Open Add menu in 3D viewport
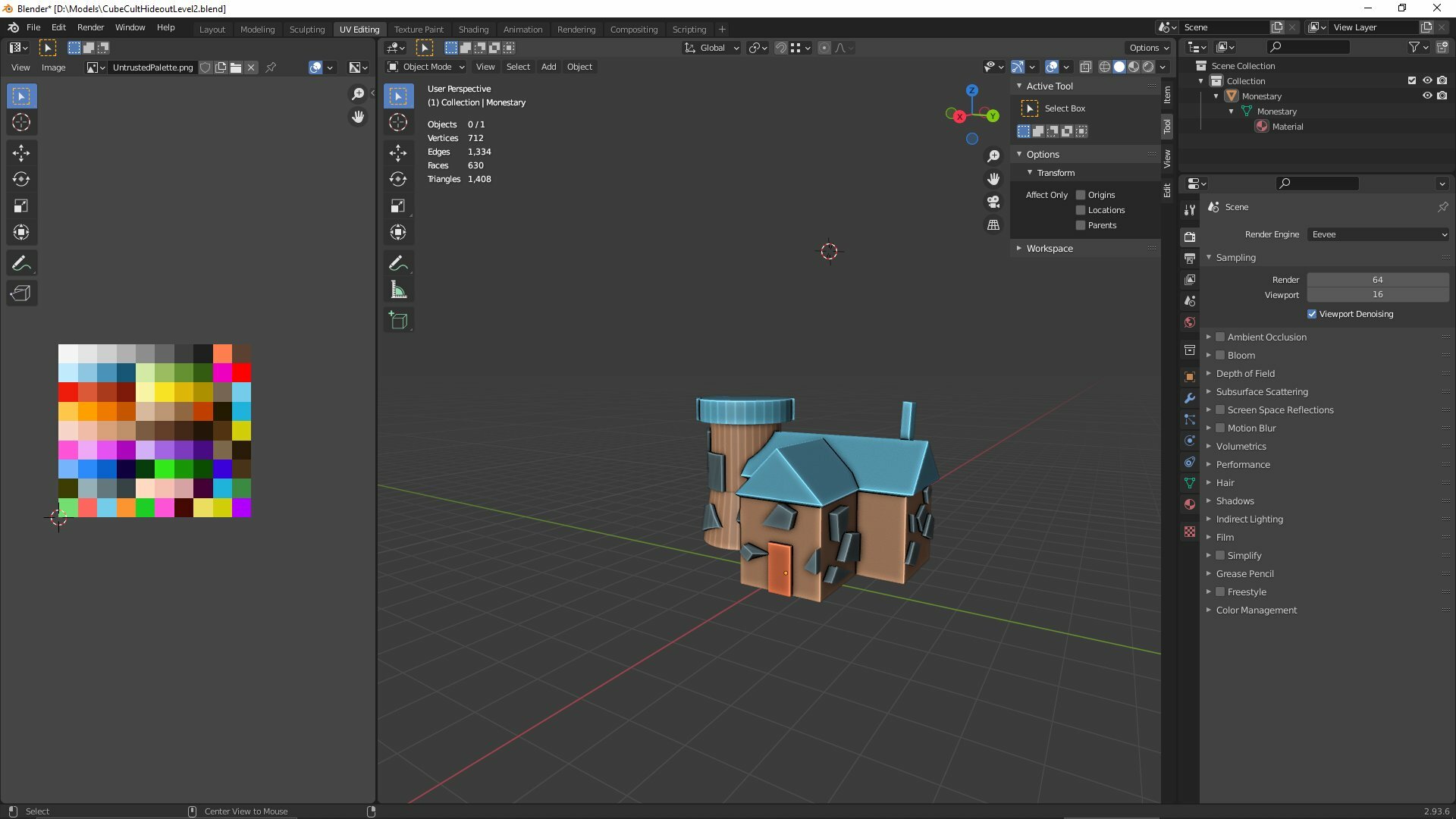Viewport: 1456px width, 819px height. pos(548,67)
